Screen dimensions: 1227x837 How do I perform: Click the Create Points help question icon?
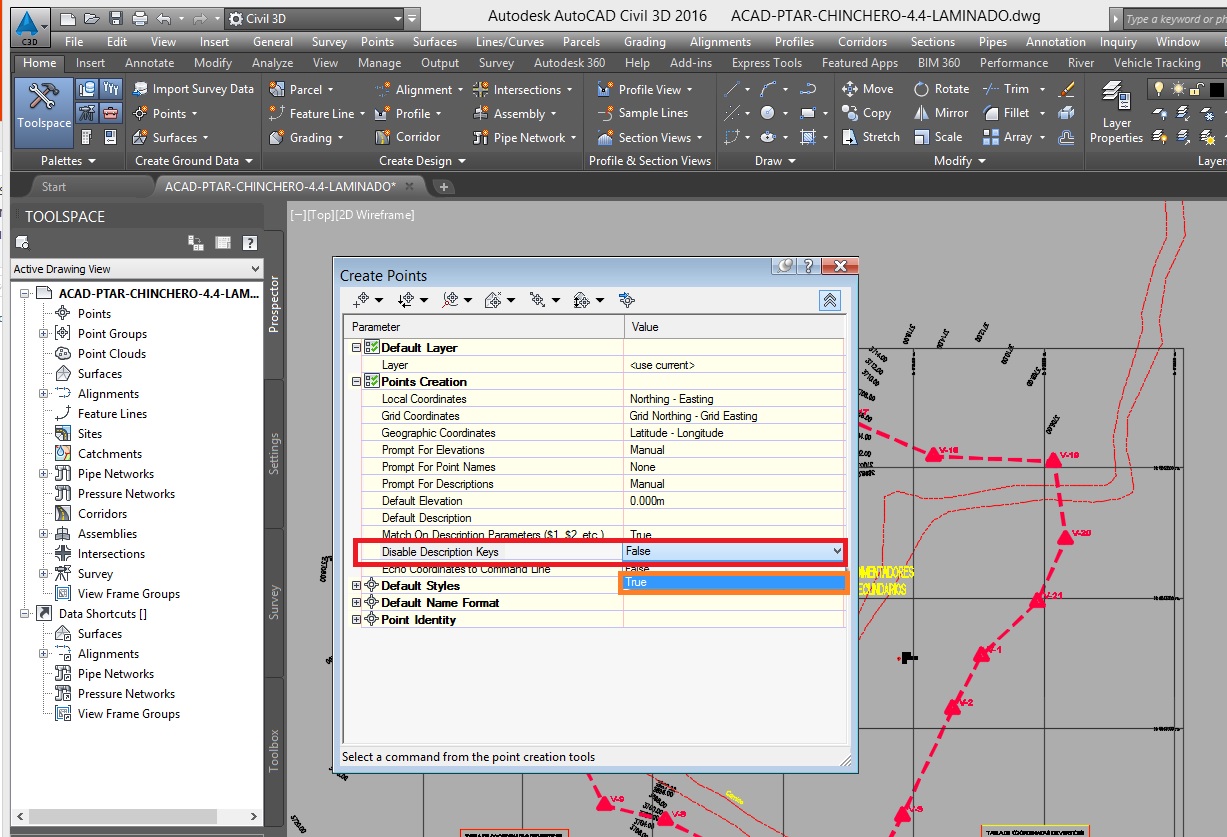809,266
